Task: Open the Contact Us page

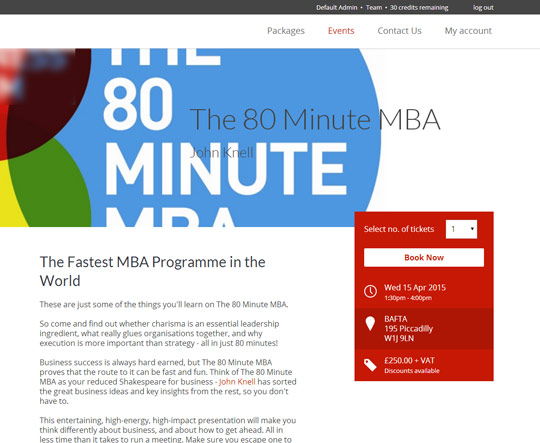Action: (x=399, y=31)
